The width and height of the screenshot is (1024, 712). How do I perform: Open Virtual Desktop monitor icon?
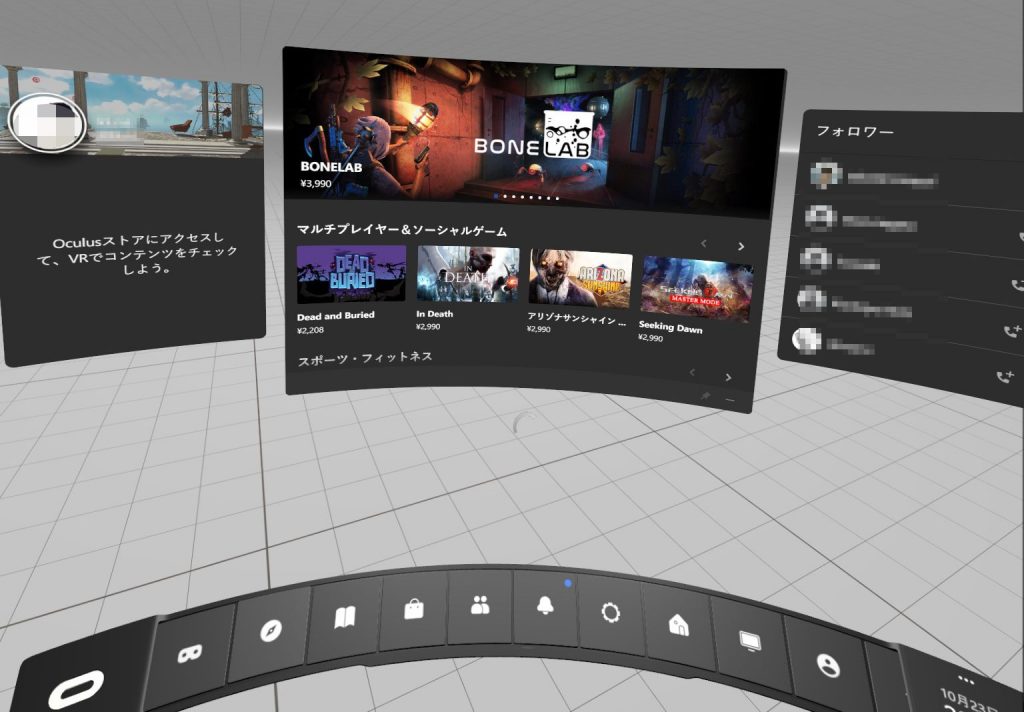click(749, 640)
